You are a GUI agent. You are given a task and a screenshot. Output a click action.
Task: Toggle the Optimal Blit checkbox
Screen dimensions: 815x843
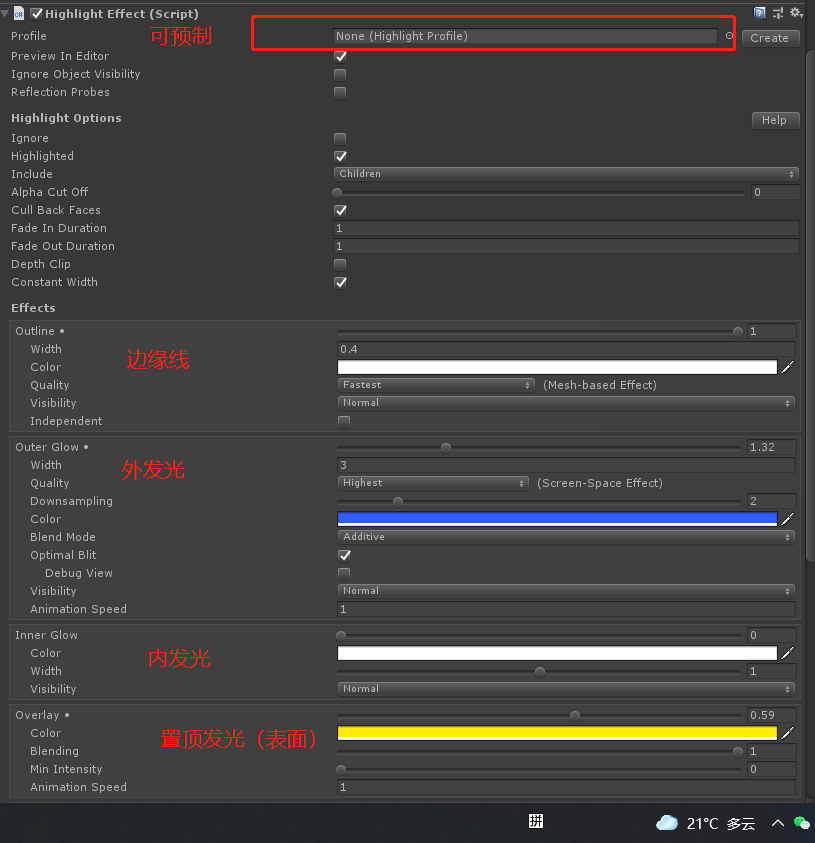click(343, 555)
